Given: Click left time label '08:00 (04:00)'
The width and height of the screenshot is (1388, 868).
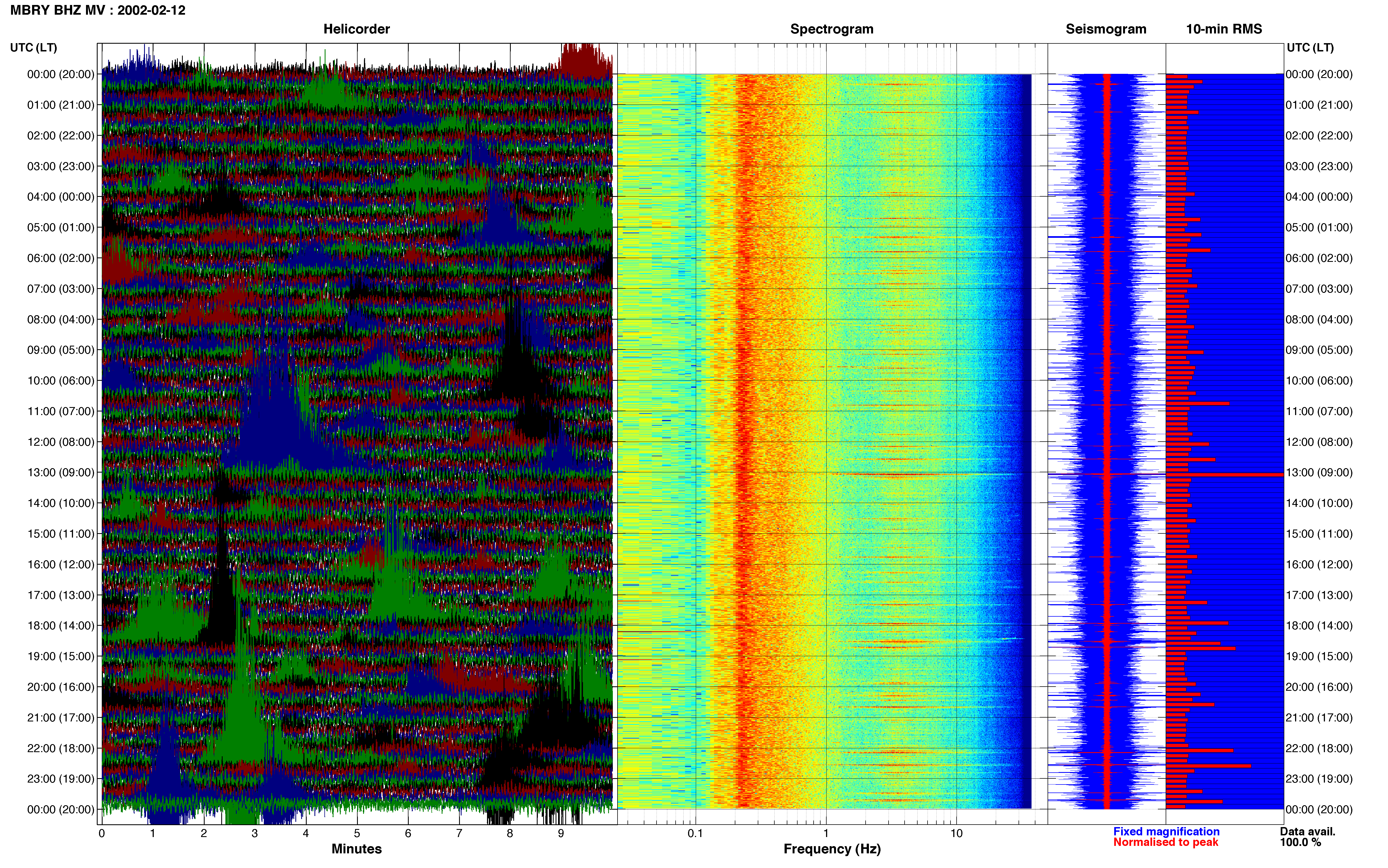Looking at the screenshot, I should click(61, 319).
